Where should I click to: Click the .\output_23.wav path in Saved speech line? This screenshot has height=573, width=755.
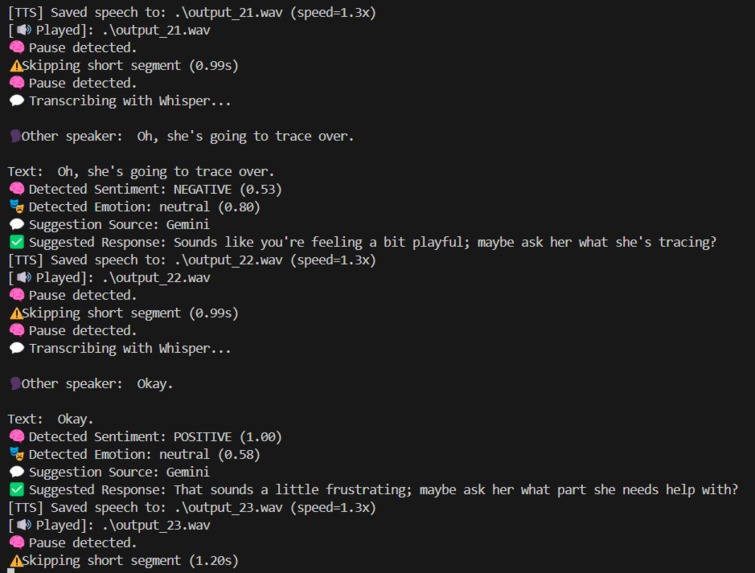click(x=228, y=508)
